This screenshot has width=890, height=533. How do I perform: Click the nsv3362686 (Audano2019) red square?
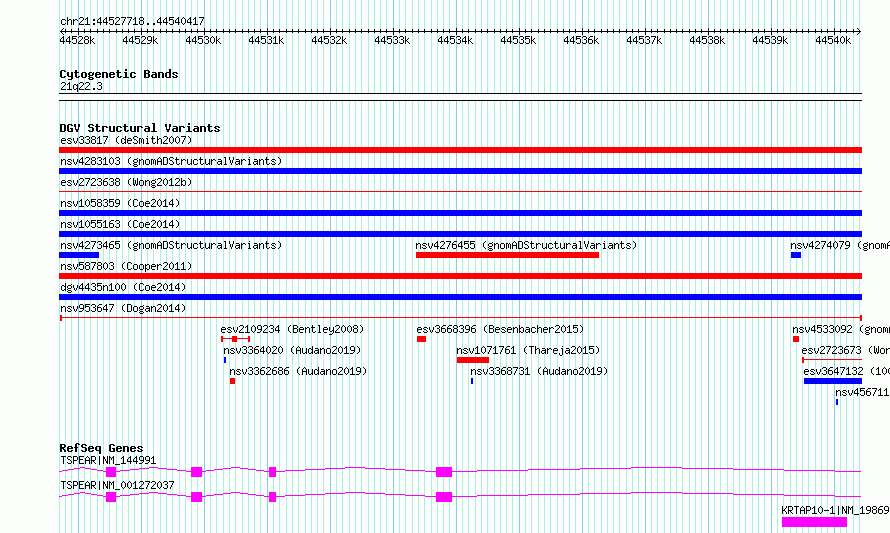[x=232, y=381]
